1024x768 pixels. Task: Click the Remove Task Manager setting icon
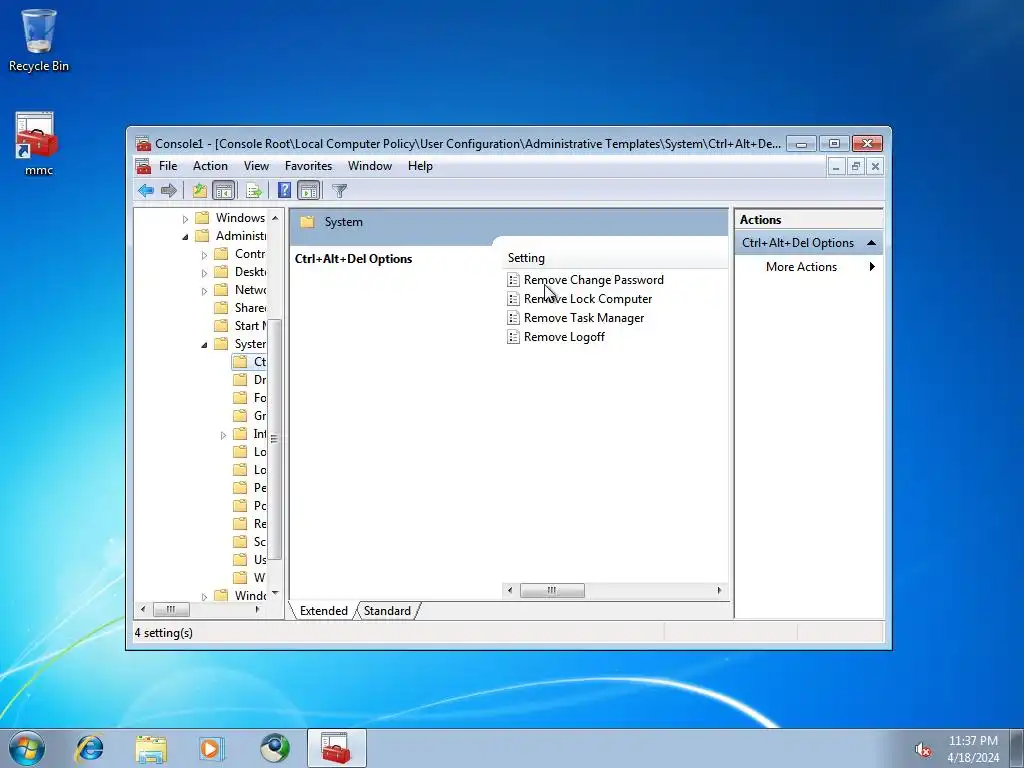(x=513, y=317)
